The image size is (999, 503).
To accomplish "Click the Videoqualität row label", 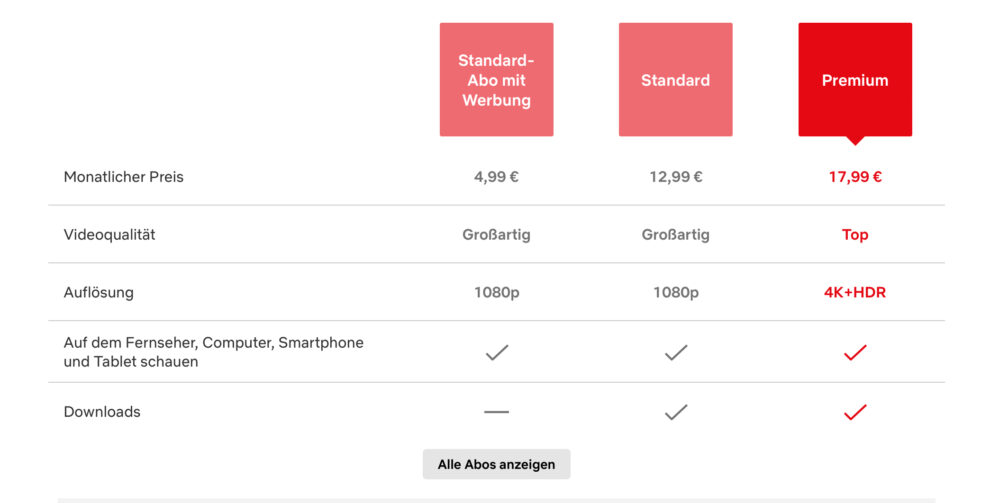I will [x=110, y=235].
